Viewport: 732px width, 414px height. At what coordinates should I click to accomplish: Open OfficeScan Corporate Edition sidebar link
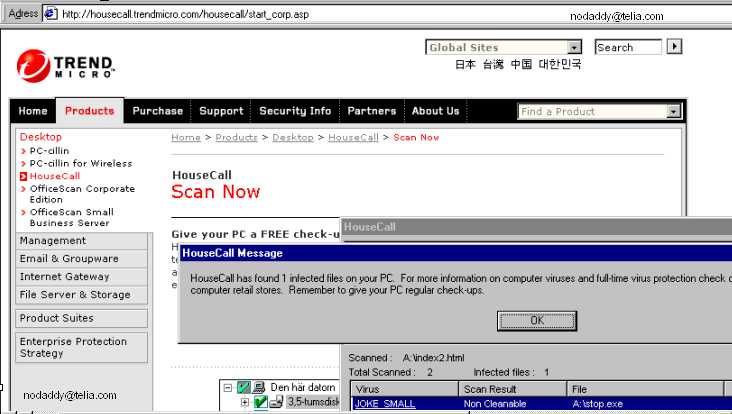click(82, 194)
